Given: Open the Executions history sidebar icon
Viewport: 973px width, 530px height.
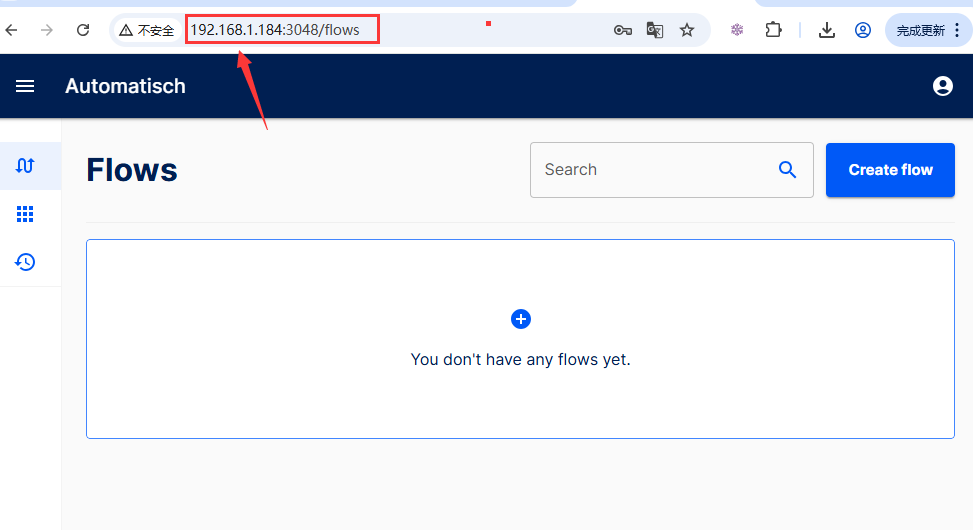Looking at the screenshot, I should [x=25, y=262].
